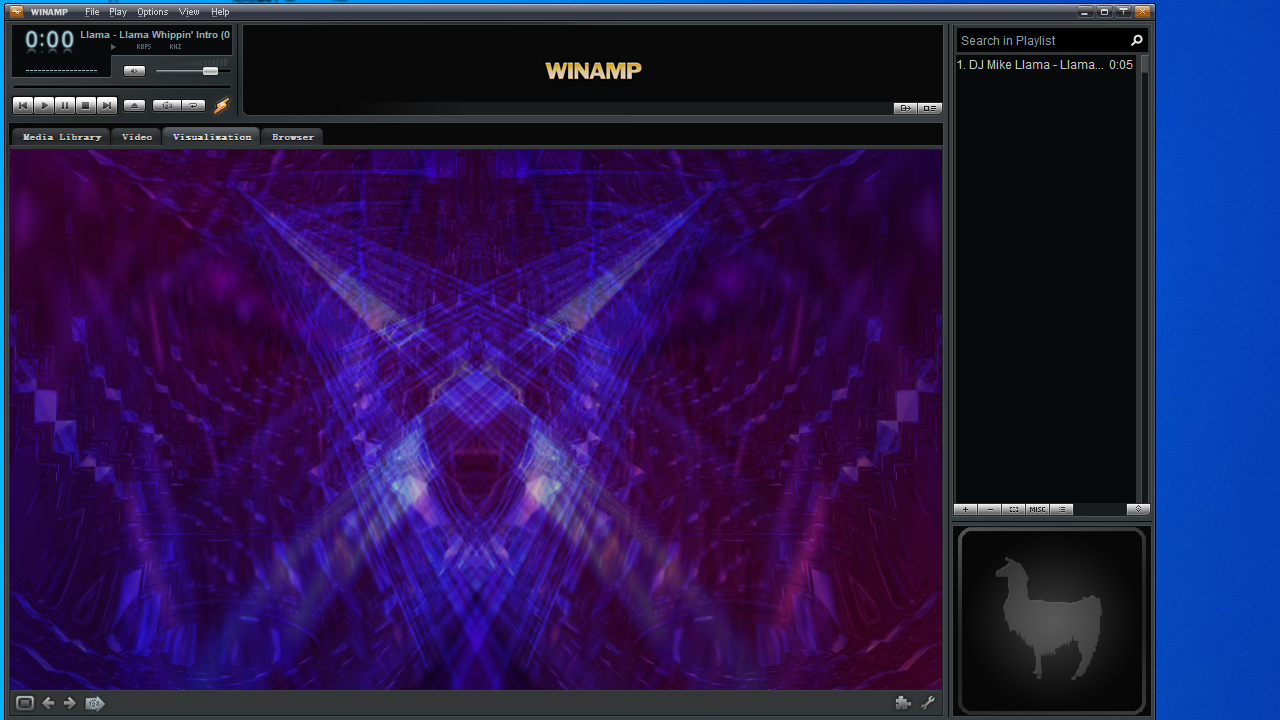Click the wrench to configure the visualizer
This screenshot has width=1280, height=720.
click(x=928, y=703)
